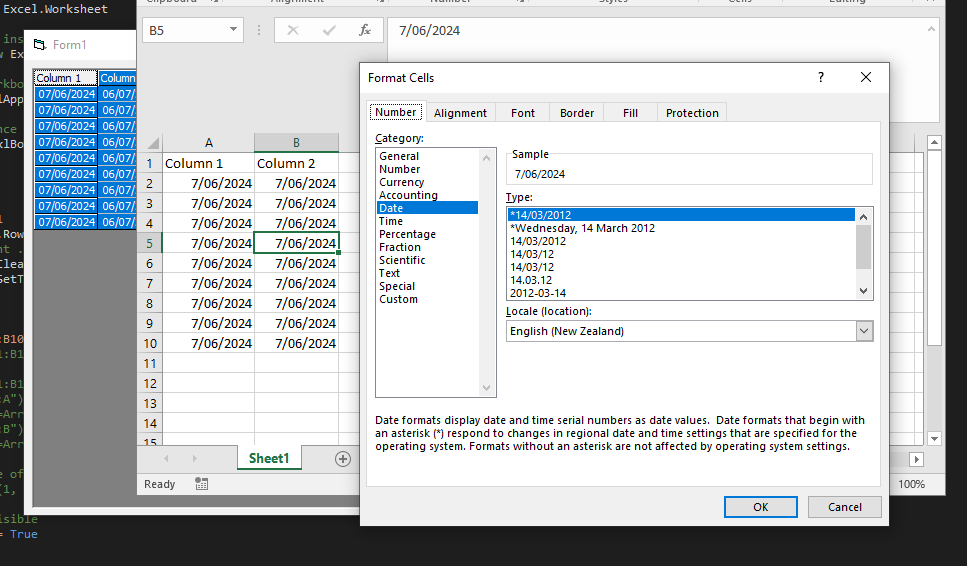967x566 pixels.
Task: Click Type list scroll up arrow
Action: coord(863,217)
